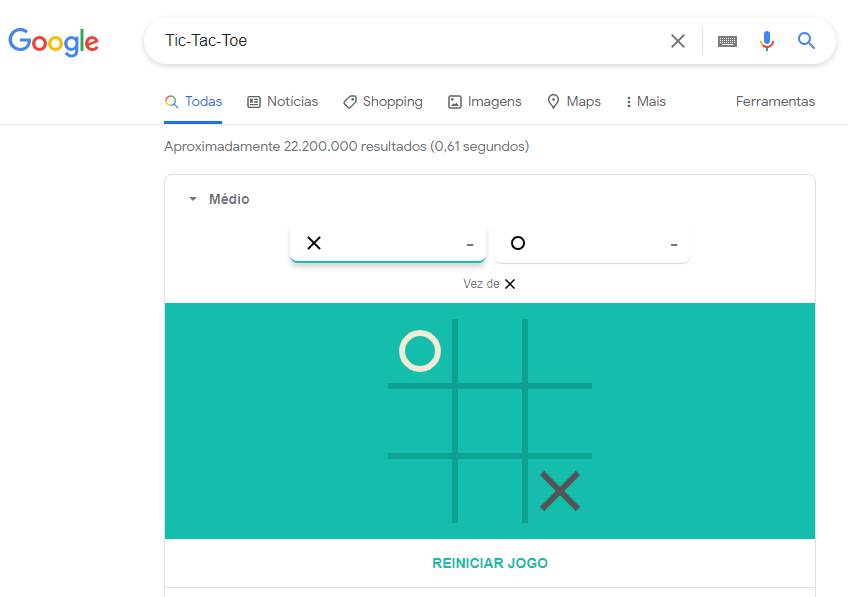Image resolution: width=848 pixels, height=597 pixels.
Task: Click the blue magnifying glass search icon
Action: [806, 41]
